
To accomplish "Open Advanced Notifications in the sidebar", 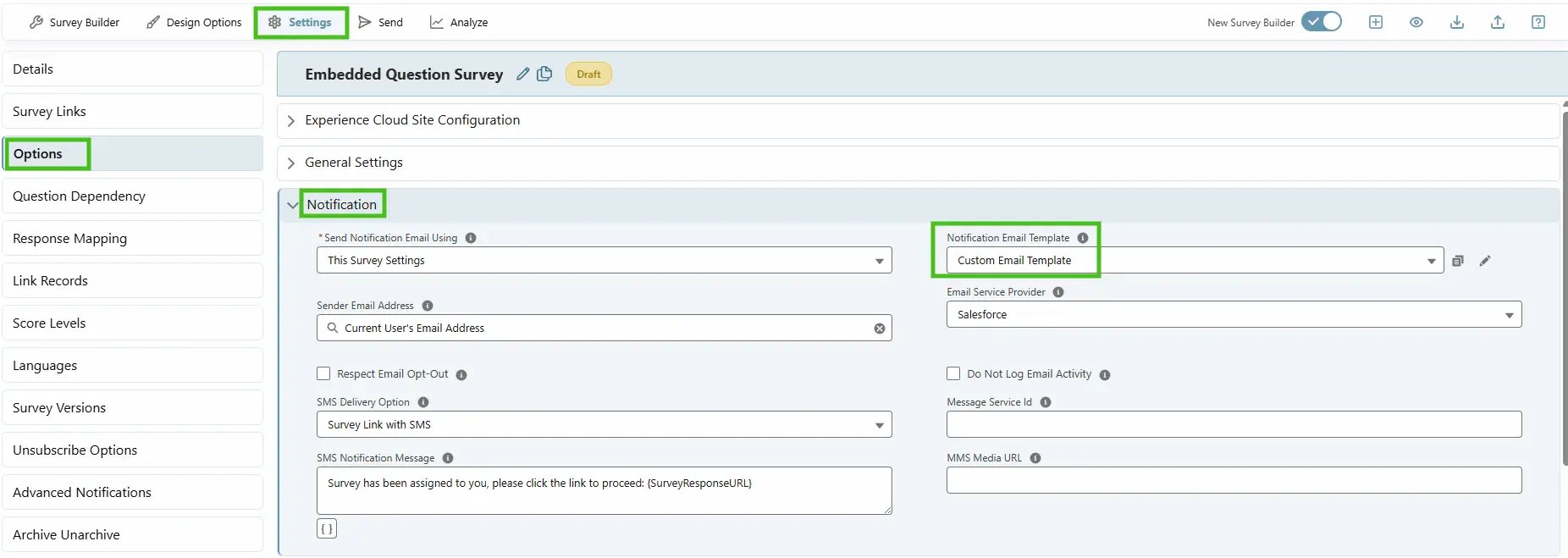I will click(133, 493).
